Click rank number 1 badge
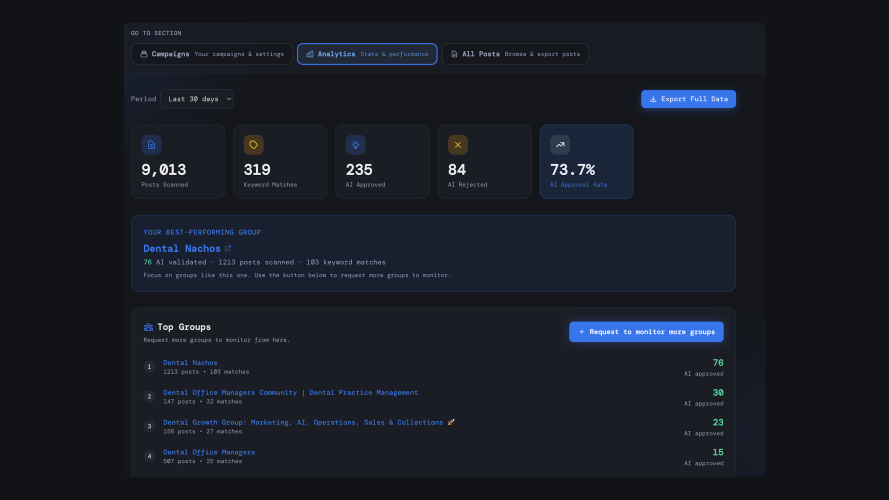The height and width of the screenshot is (500, 889). click(x=149, y=367)
